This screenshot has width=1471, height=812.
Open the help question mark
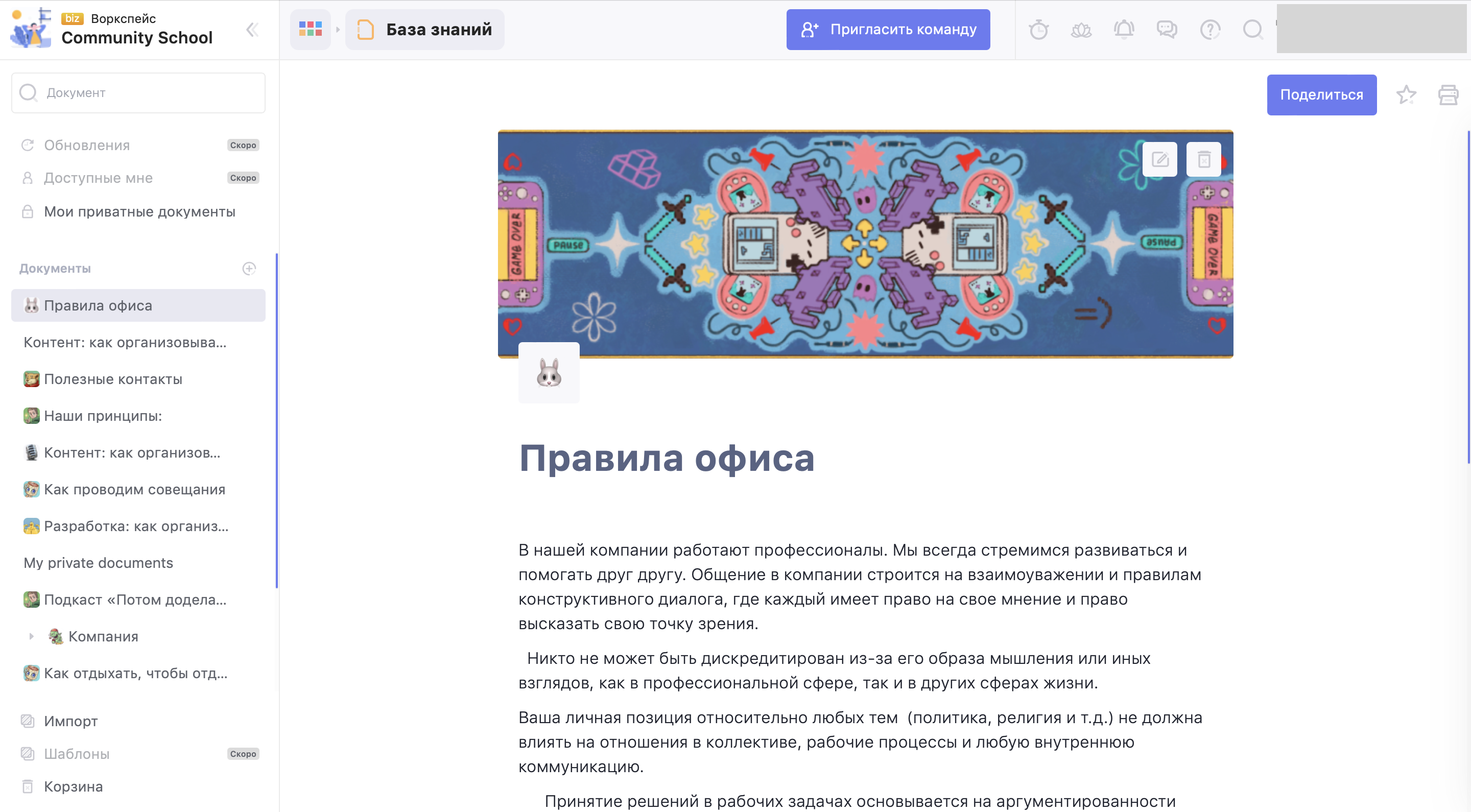tap(1210, 29)
